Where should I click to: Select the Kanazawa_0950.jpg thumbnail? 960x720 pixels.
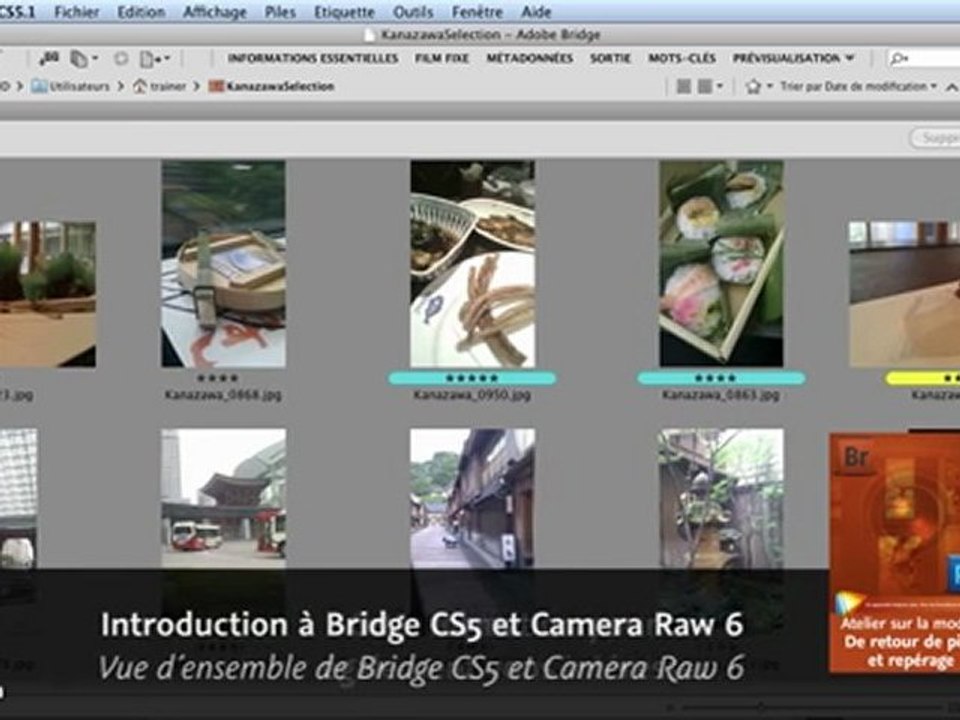[x=473, y=264]
